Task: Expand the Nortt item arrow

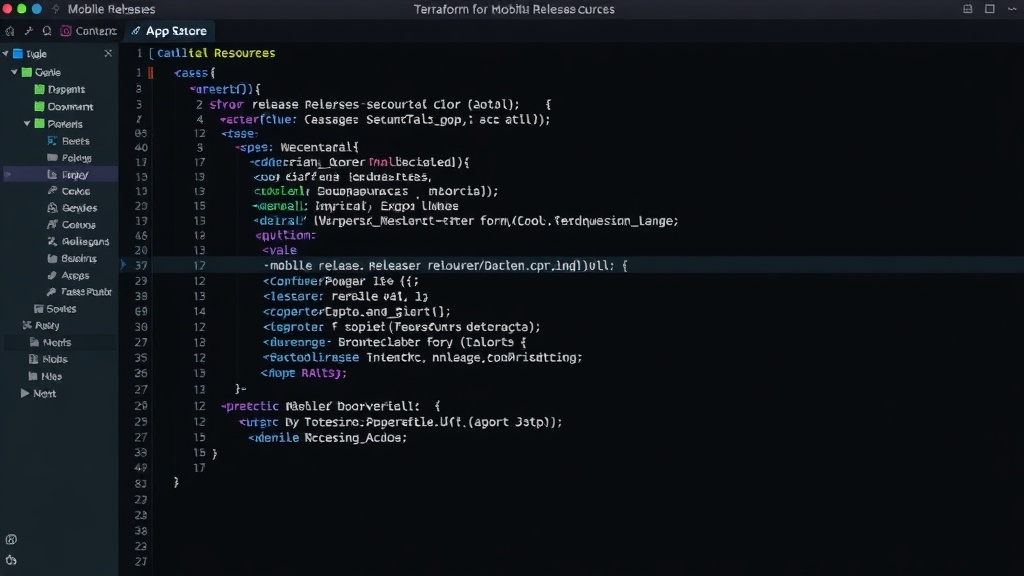Action: [x=25, y=393]
